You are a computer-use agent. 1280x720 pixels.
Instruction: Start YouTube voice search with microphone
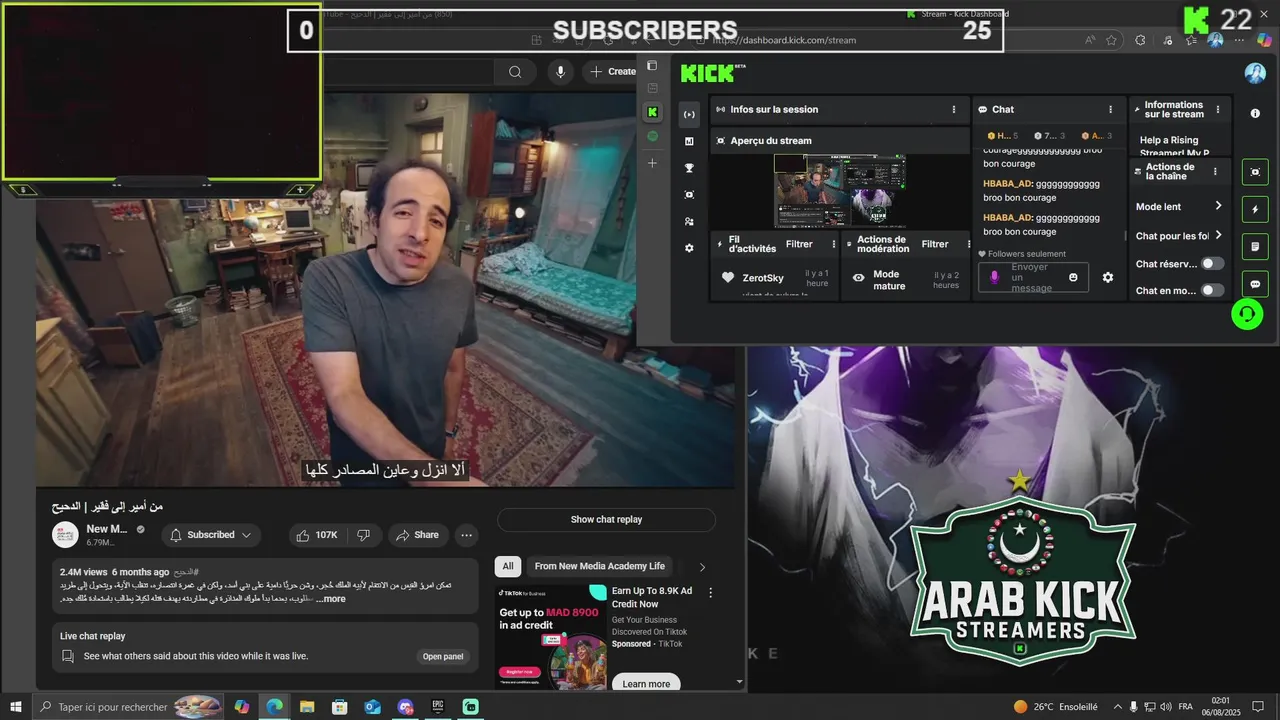click(x=560, y=71)
